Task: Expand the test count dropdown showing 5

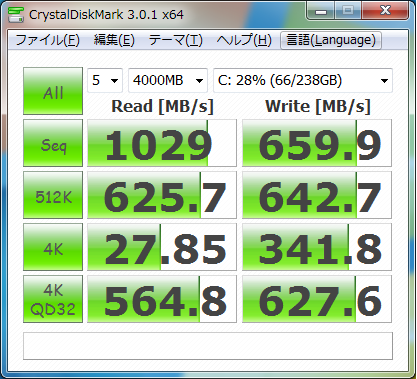Action: [105, 80]
